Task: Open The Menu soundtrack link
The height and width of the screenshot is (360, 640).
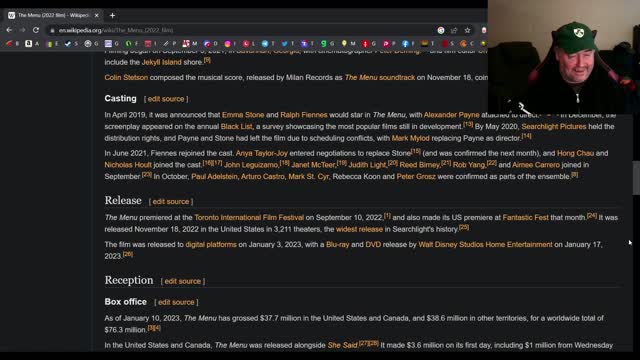Action: [380, 78]
